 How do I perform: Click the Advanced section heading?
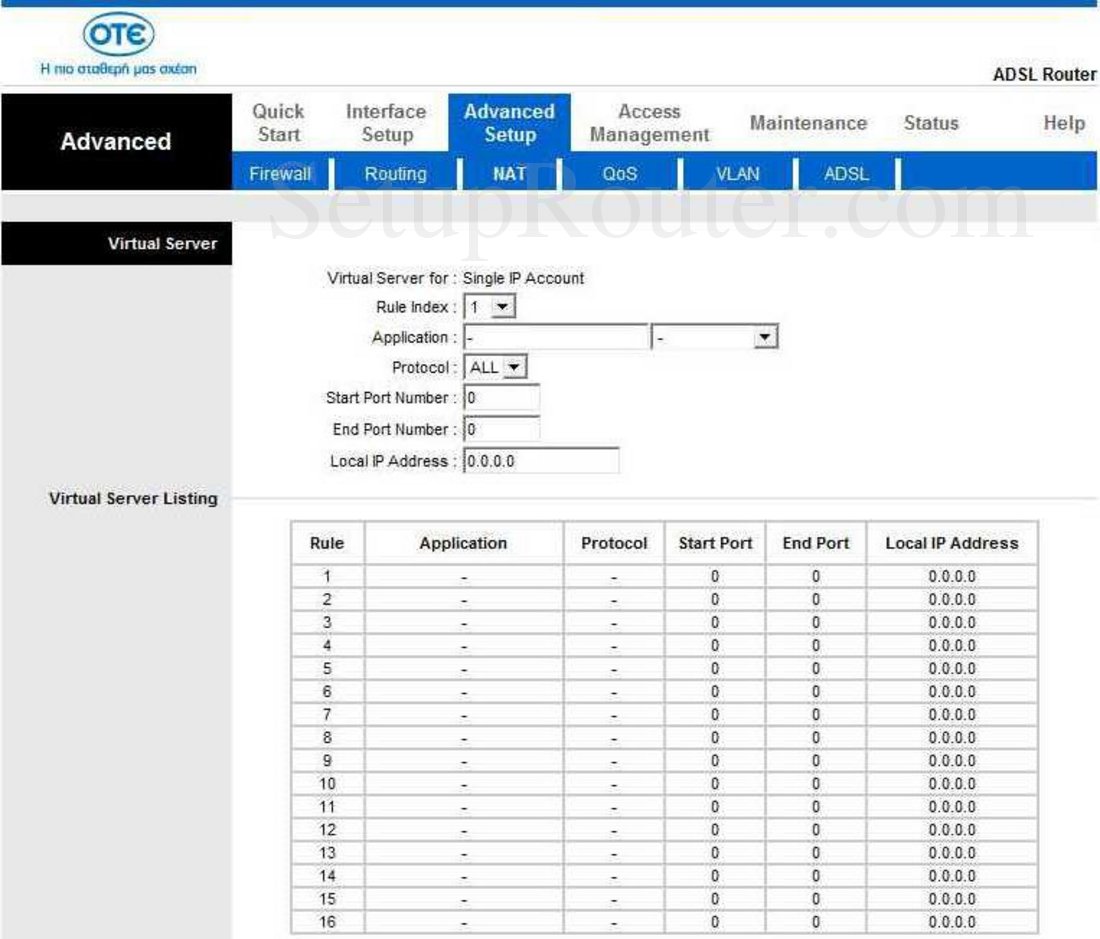[x=116, y=142]
